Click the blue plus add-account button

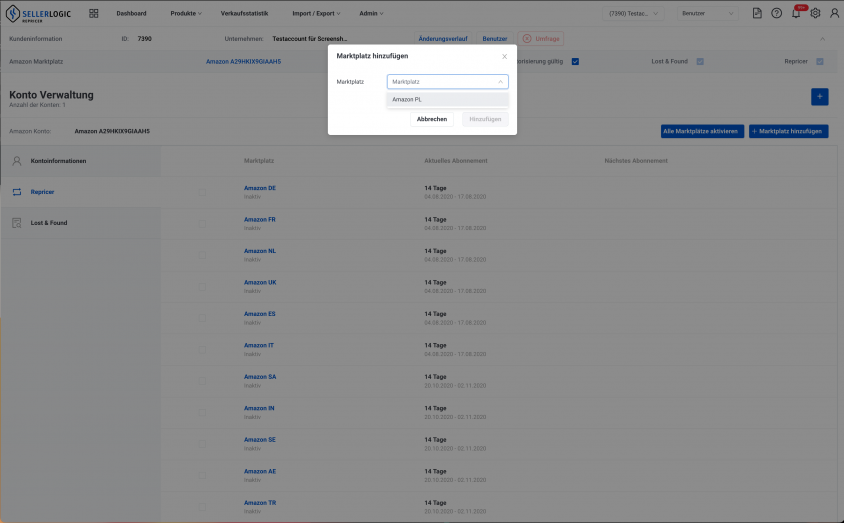[x=819, y=97]
